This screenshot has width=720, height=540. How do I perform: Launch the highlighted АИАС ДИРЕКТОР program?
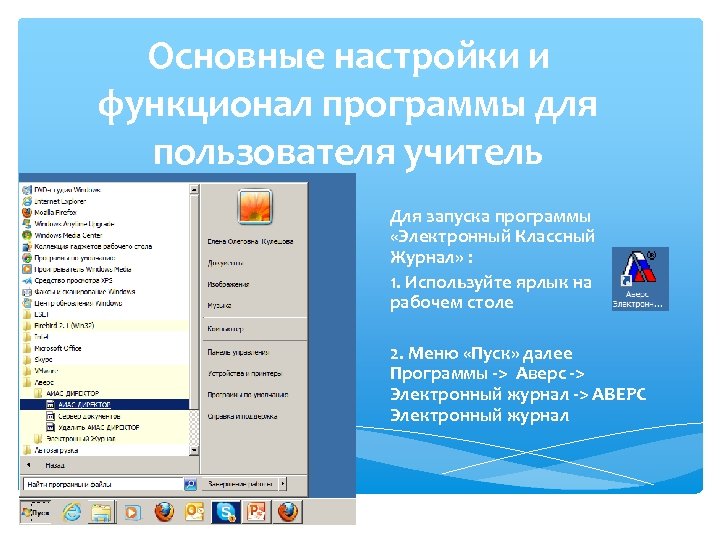pyautogui.click(x=104, y=405)
